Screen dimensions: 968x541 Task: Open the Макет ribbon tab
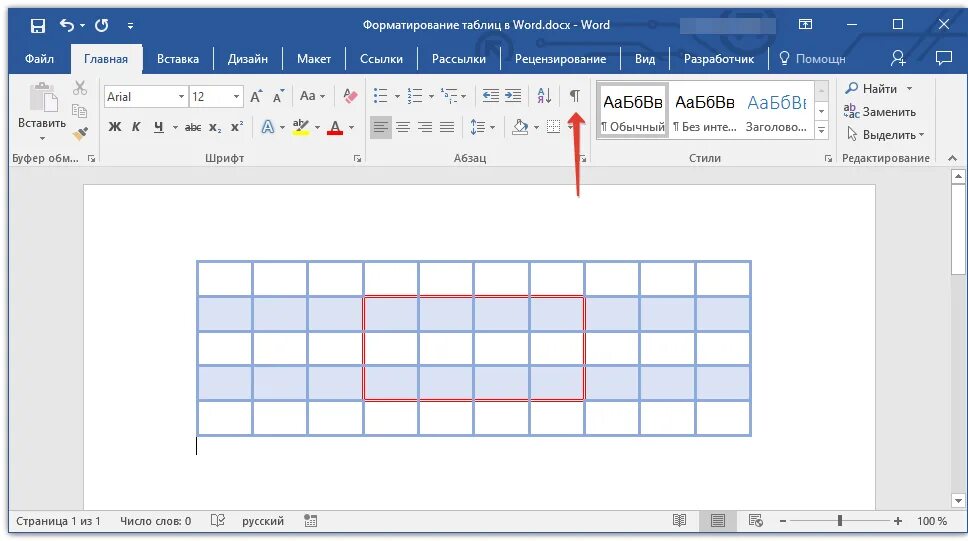tap(314, 59)
